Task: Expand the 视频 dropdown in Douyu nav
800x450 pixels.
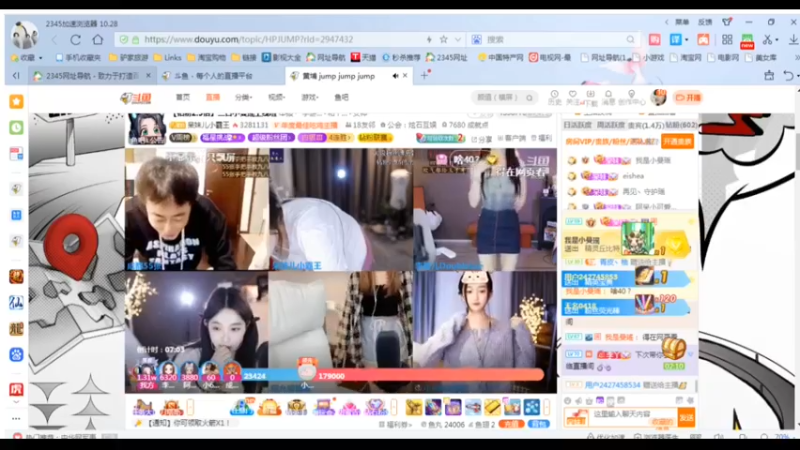Action: [x=277, y=97]
